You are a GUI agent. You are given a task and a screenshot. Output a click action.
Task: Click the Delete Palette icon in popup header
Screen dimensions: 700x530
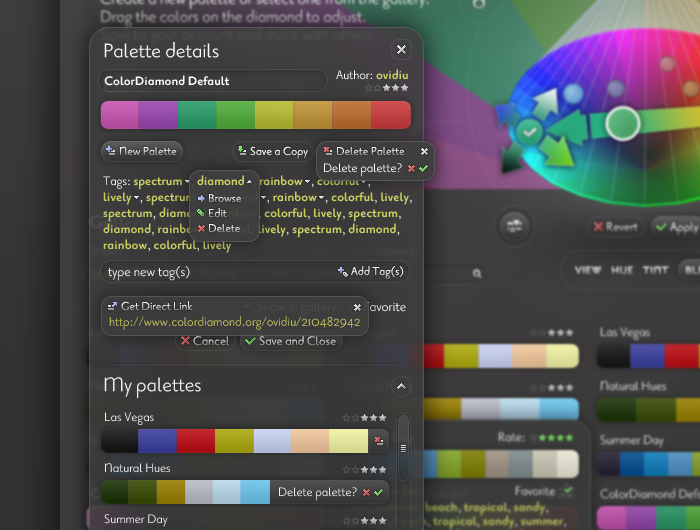click(328, 151)
